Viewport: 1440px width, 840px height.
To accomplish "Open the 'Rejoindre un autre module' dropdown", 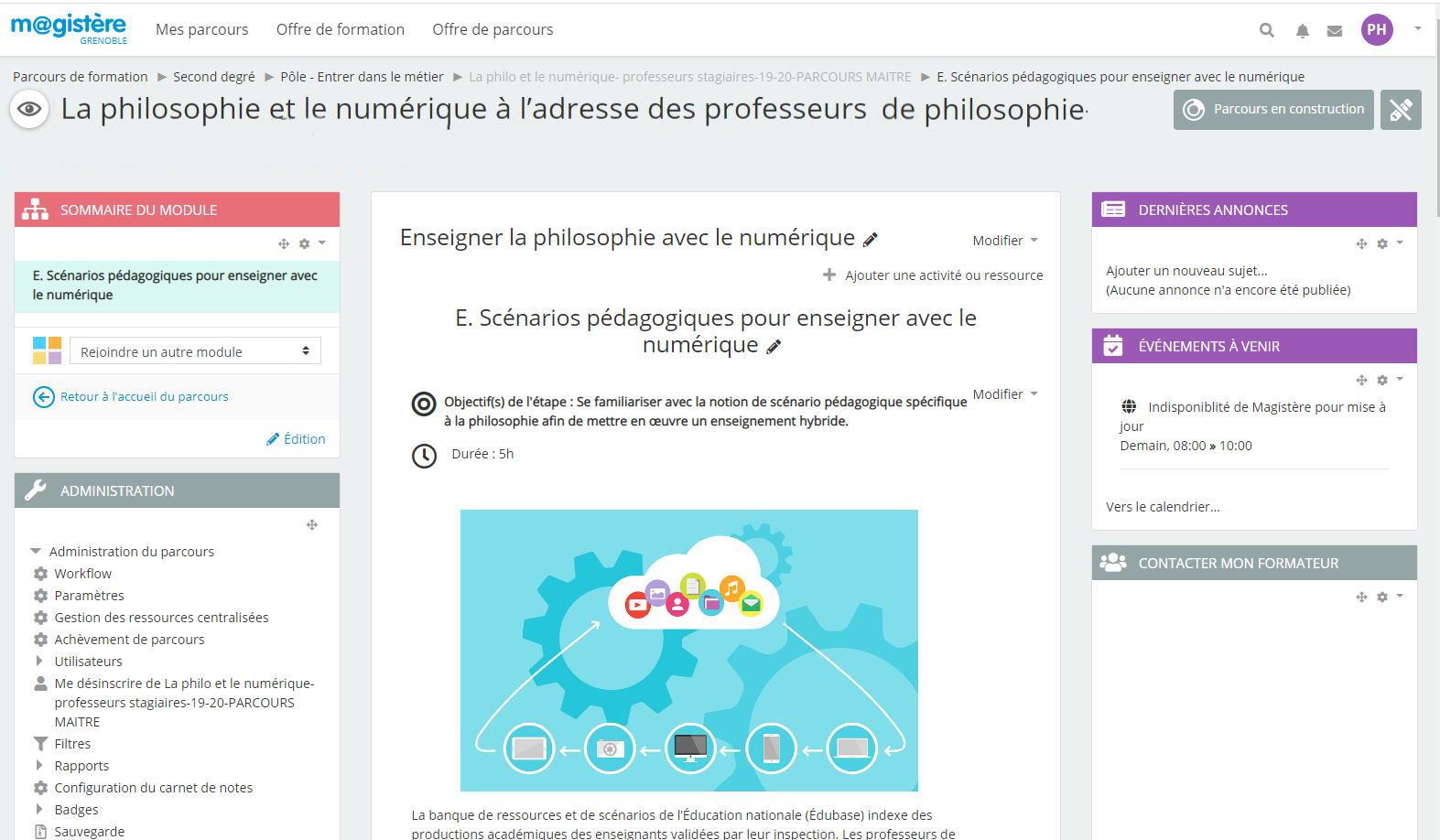I will click(195, 351).
